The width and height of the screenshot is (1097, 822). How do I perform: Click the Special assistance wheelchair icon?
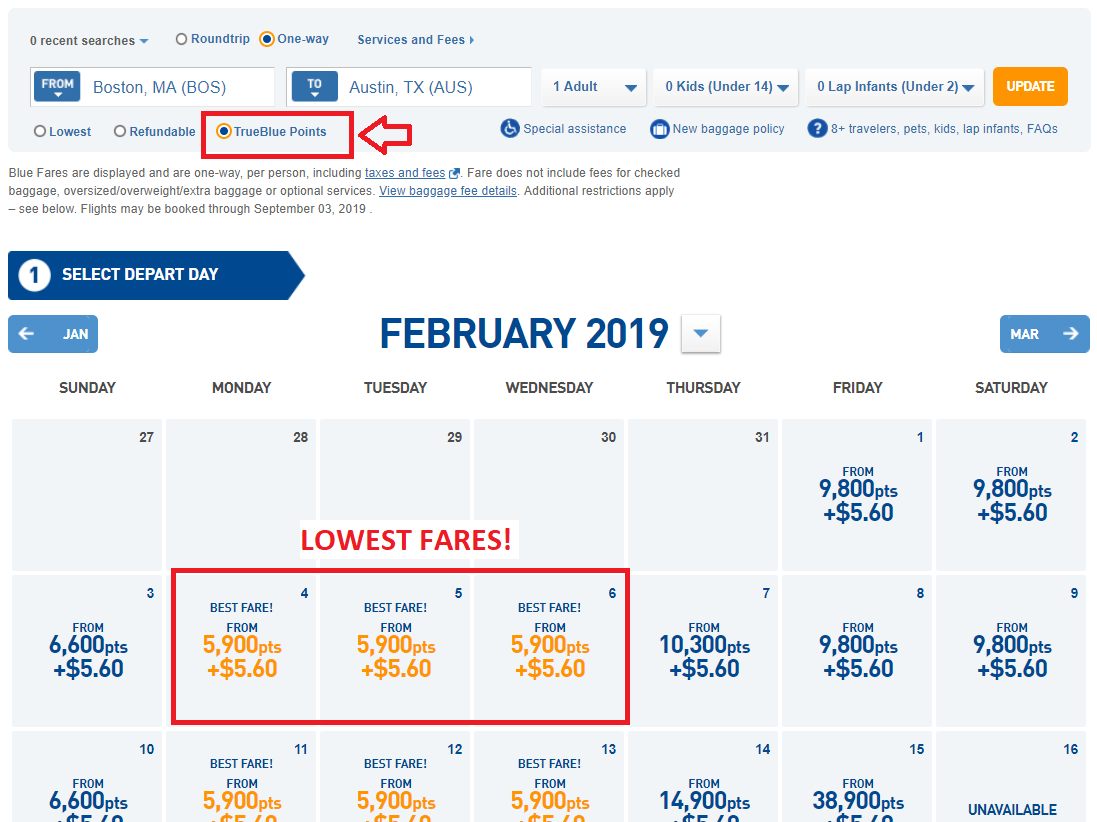coord(510,129)
